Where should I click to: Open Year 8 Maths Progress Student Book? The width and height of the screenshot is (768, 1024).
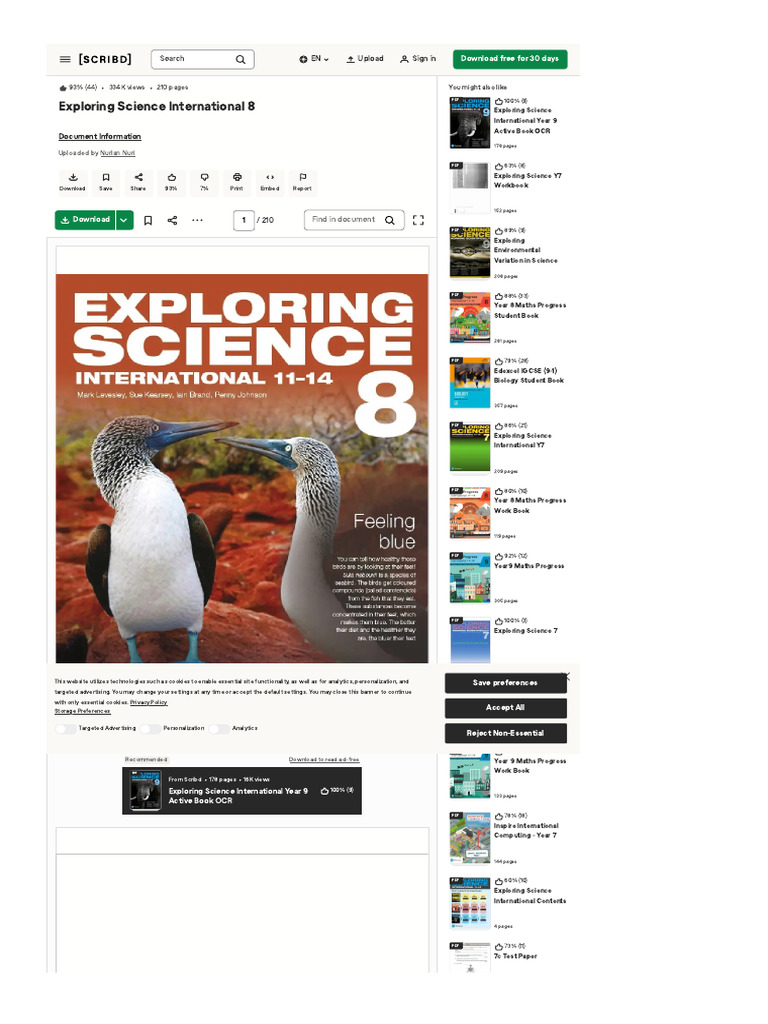(x=530, y=311)
